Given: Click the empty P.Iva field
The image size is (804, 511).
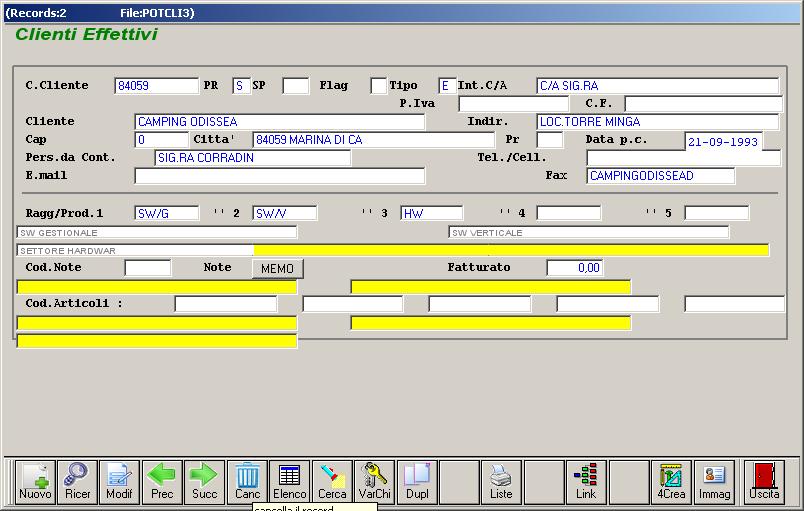Looking at the screenshot, I should pos(514,104).
